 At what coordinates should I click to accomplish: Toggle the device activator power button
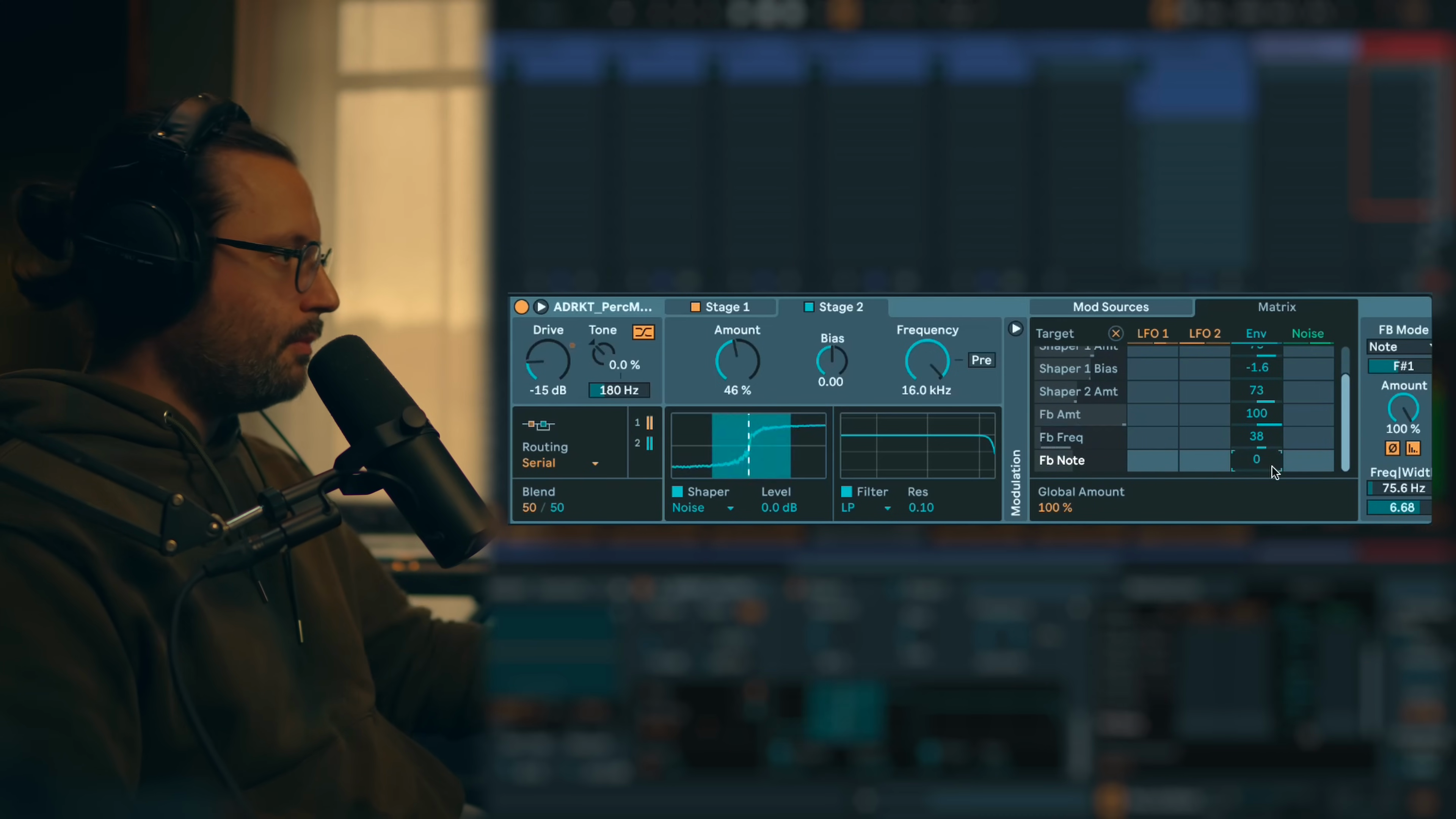521,307
